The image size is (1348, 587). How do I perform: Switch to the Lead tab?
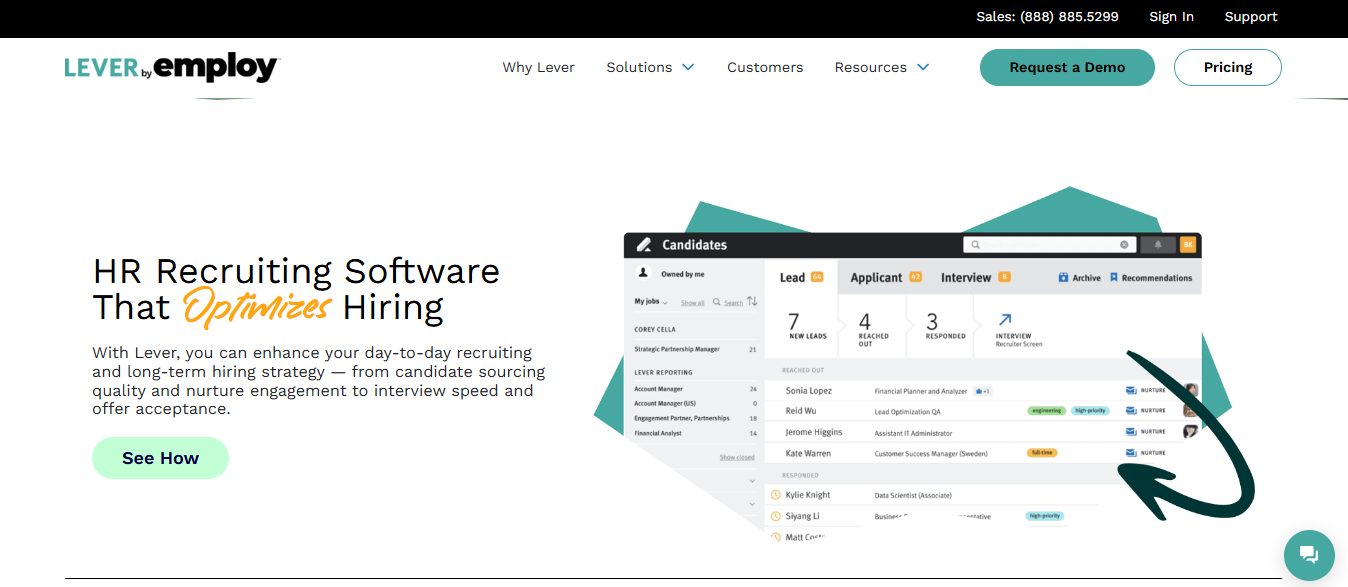point(801,278)
